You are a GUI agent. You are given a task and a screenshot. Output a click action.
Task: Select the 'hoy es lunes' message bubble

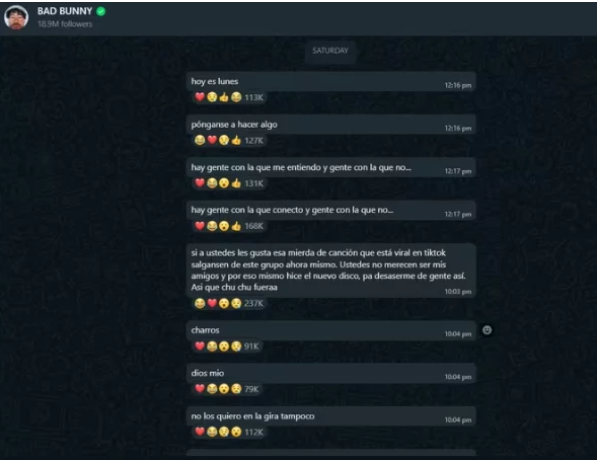click(x=331, y=82)
